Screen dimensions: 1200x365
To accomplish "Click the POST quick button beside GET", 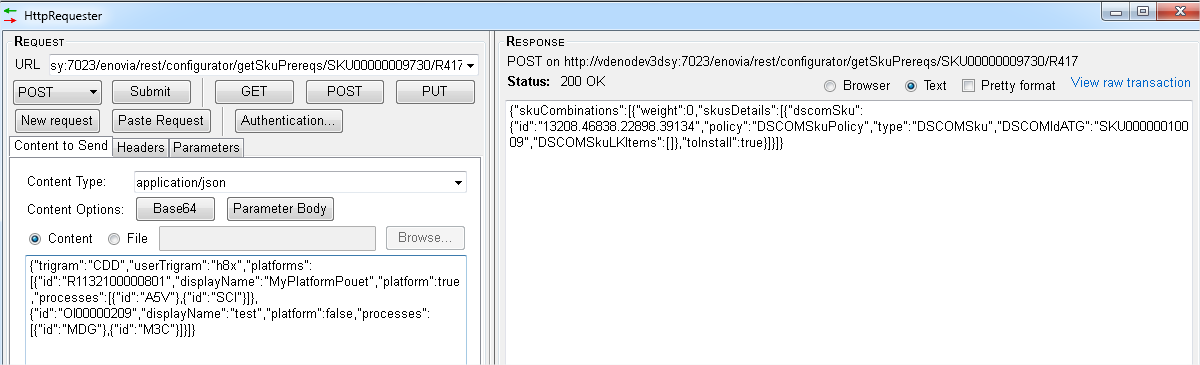I will 345,92.
